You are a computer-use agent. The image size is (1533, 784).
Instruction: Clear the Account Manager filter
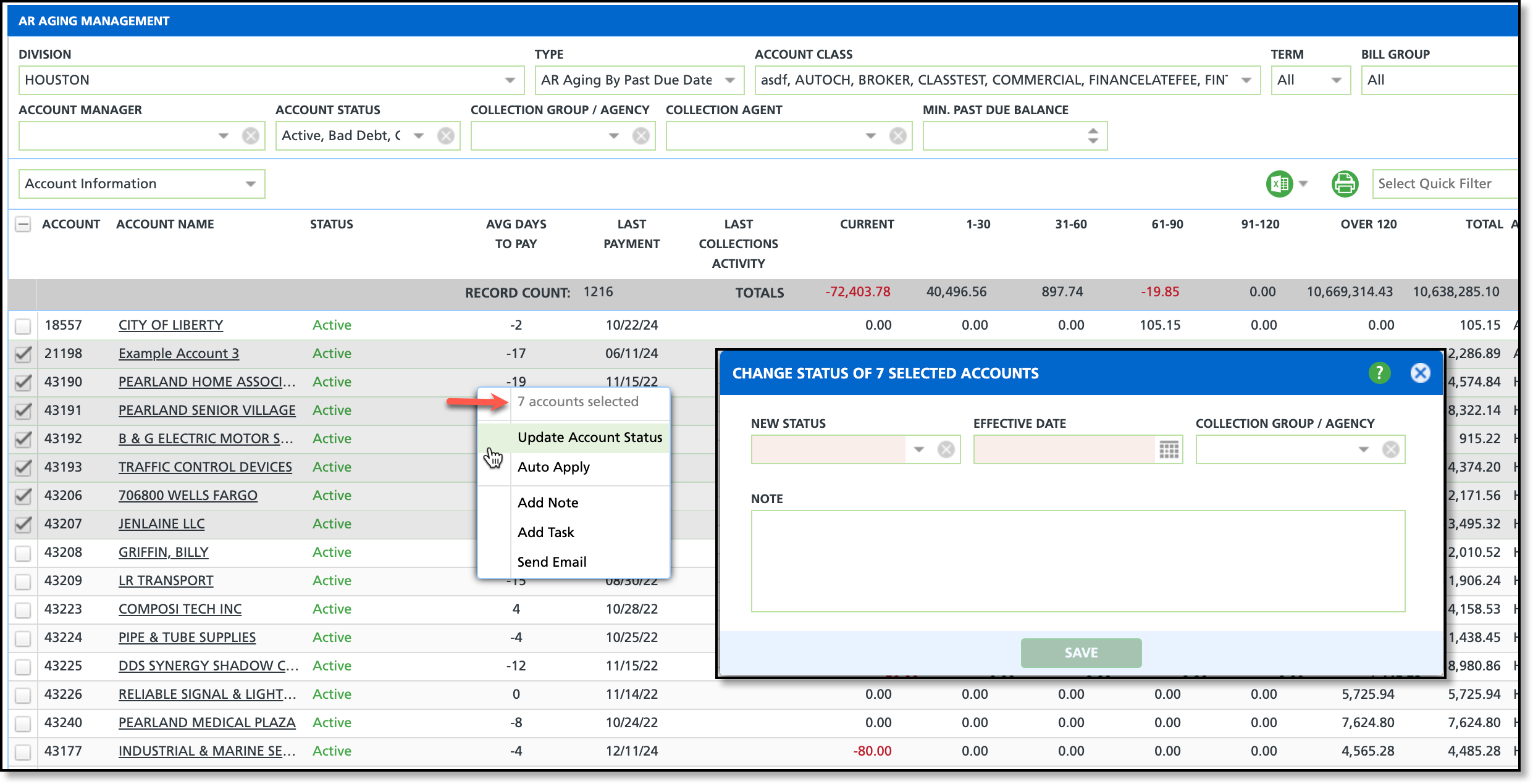250,136
